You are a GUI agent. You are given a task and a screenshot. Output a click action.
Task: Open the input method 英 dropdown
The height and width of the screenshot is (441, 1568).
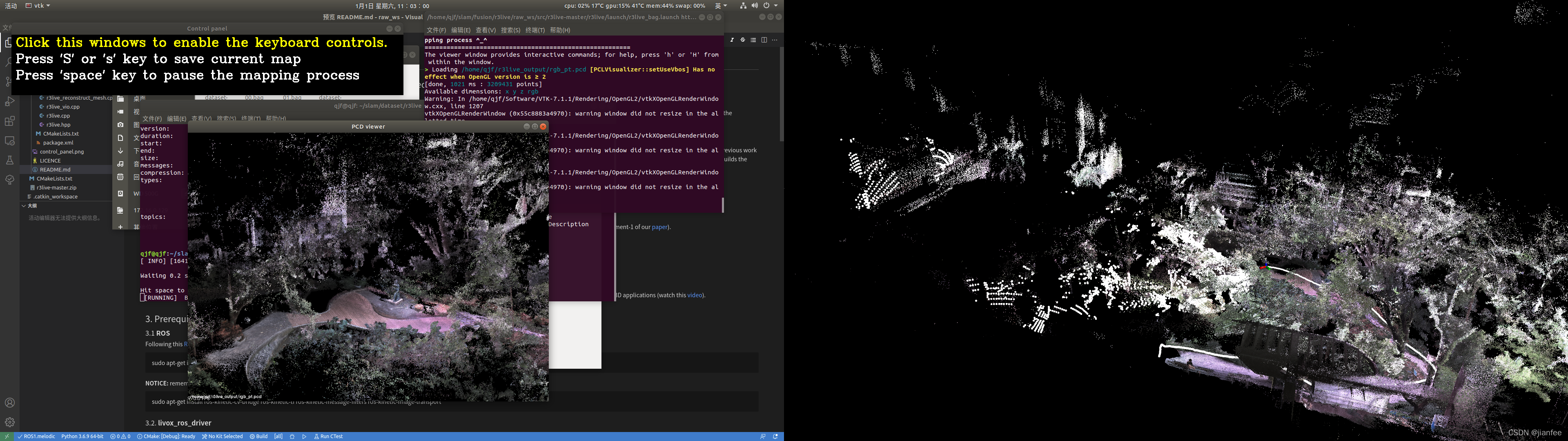[721, 5]
